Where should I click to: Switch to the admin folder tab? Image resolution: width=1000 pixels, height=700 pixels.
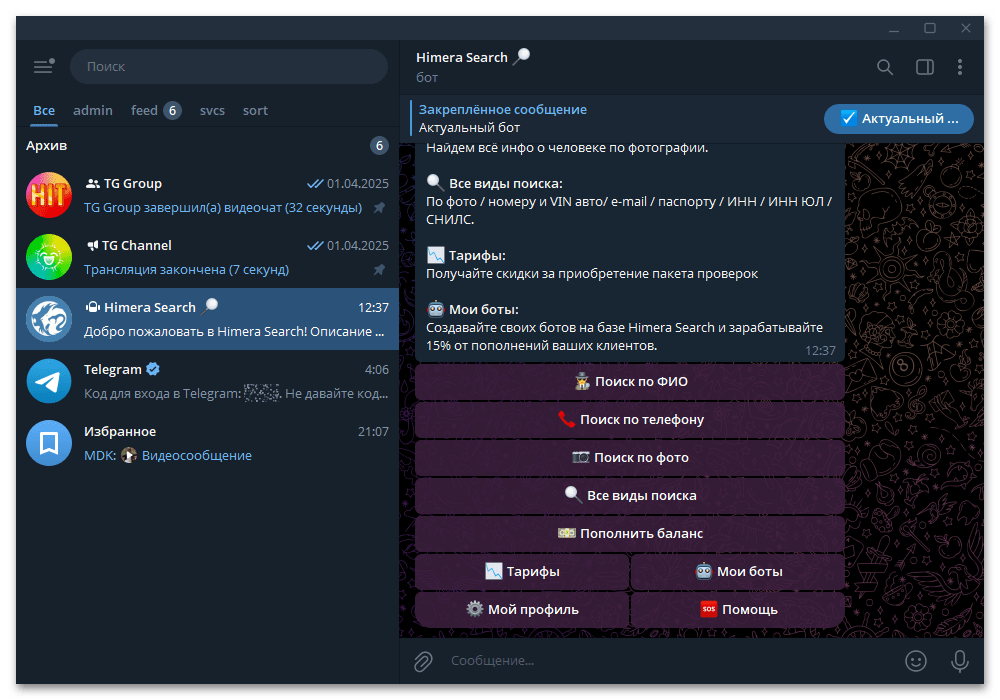coord(93,110)
